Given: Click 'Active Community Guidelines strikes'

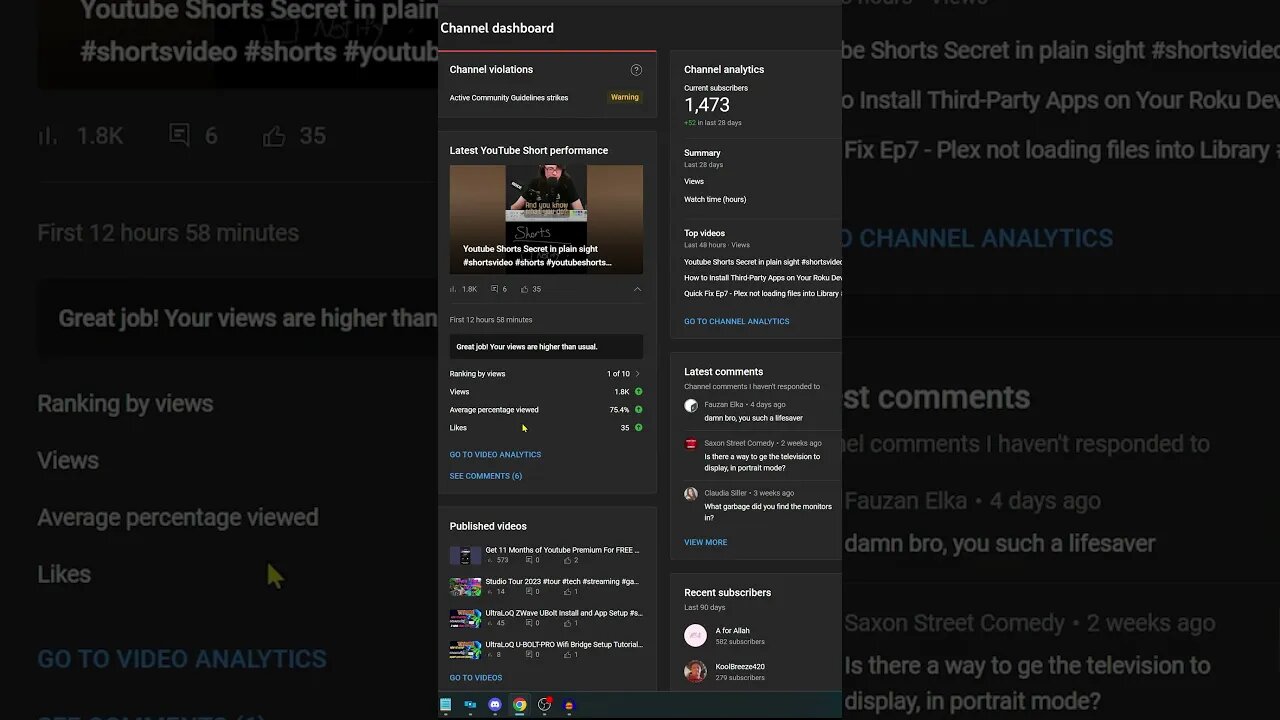Looking at the screenshot, I should (x=509, y=98).
